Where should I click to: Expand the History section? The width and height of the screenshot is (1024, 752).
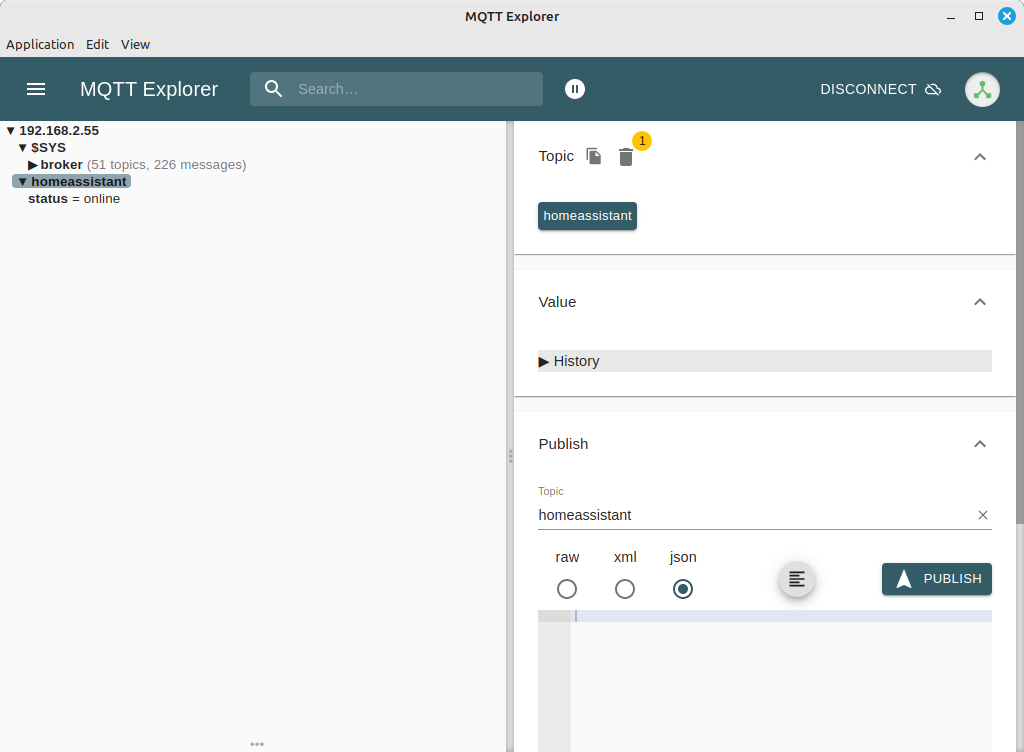[765, 361]
